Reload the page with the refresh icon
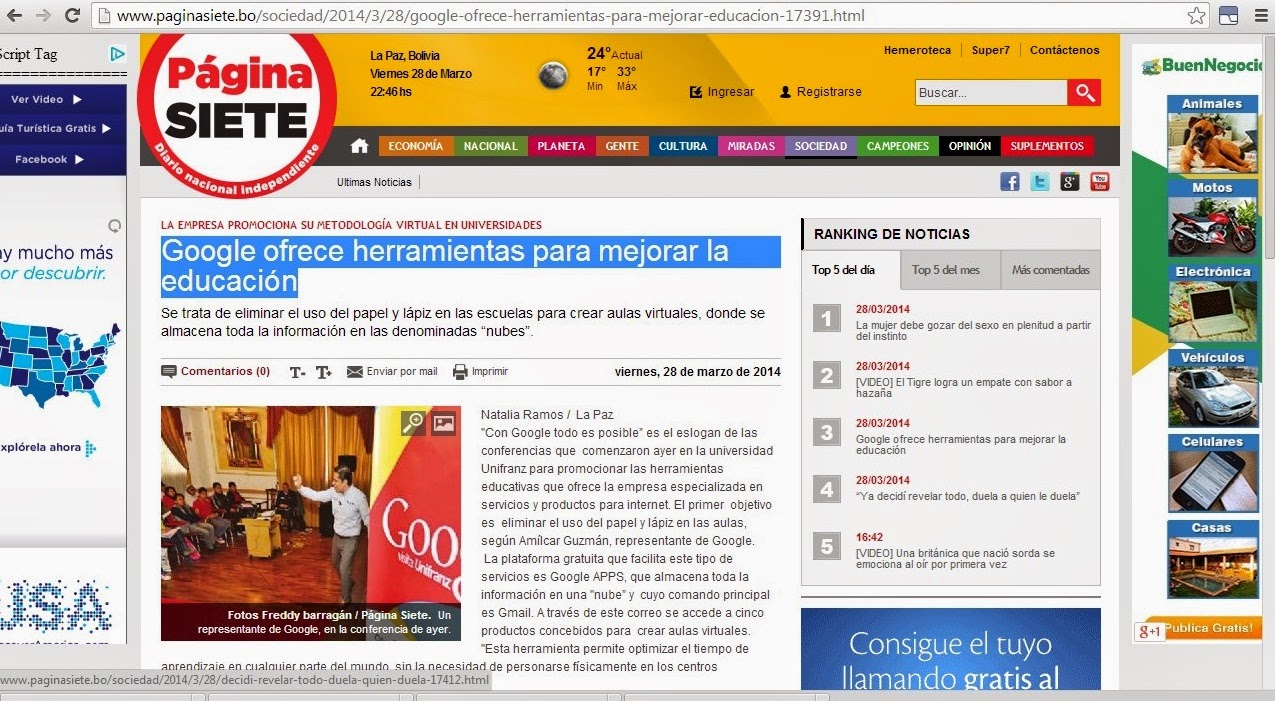The height and width of the screenshot is (701, 1275). [72, 15]
